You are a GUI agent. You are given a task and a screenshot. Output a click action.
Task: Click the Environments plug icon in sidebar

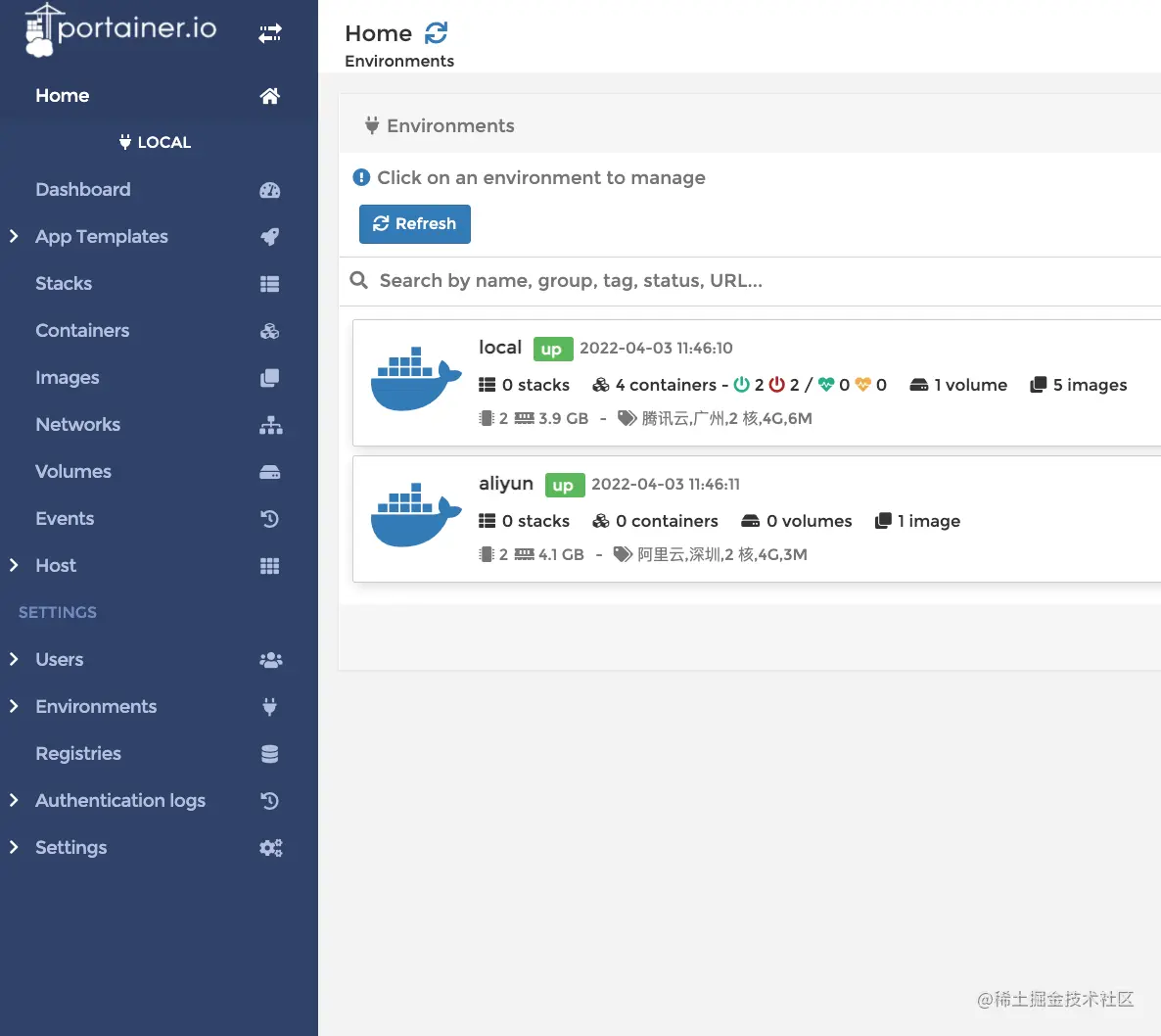[x=270, y=706]
